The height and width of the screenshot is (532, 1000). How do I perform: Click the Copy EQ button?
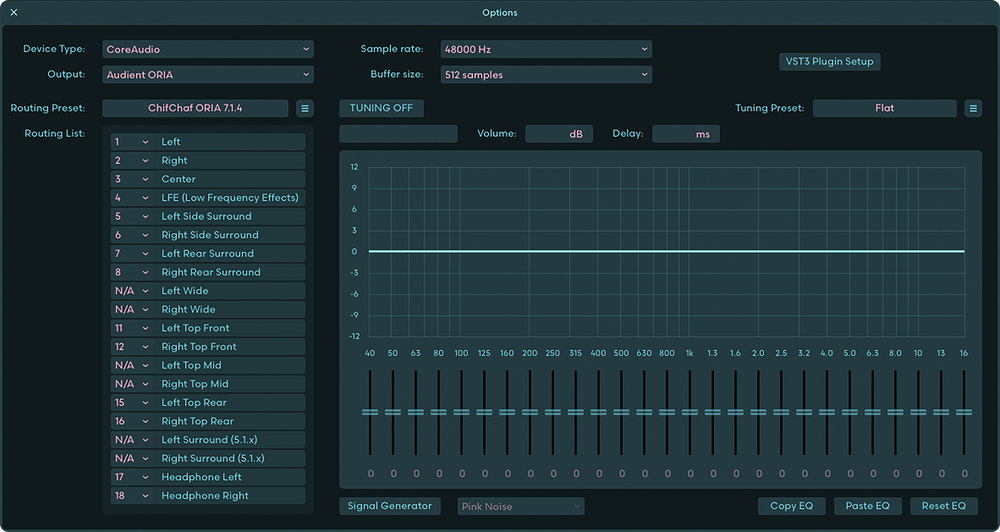click(x=791, y=506)
